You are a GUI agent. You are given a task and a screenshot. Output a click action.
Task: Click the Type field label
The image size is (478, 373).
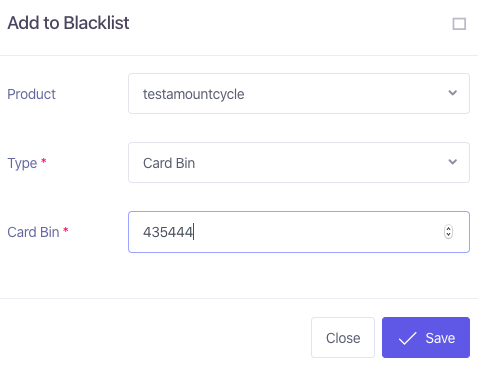pyautogui.click(x=22, y=163)
